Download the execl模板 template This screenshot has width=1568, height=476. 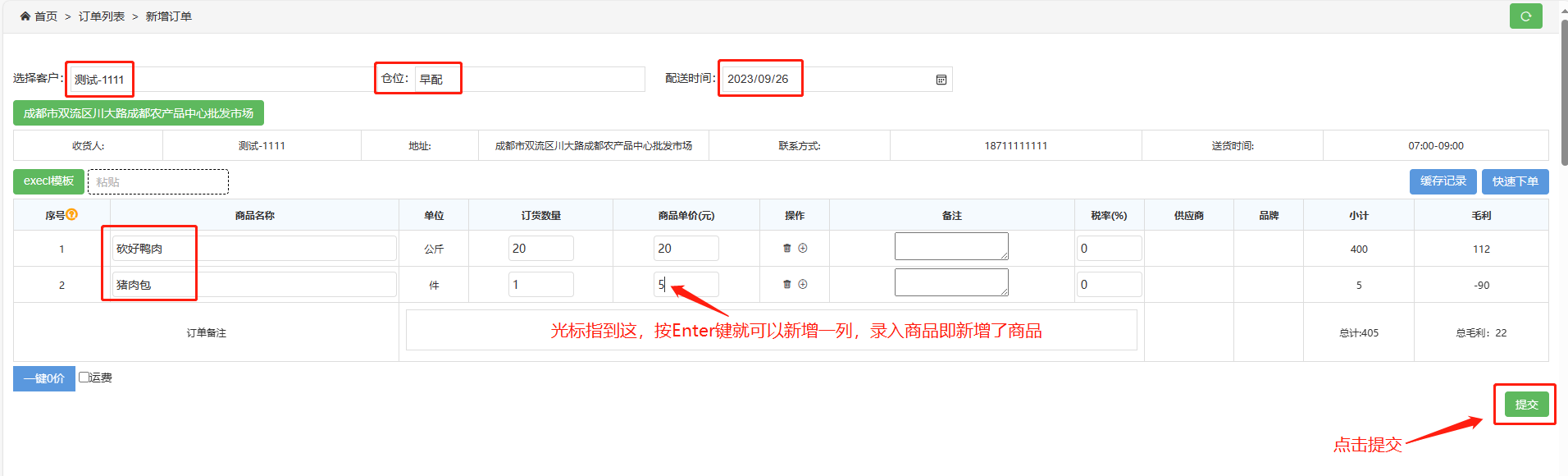point(48,181)
